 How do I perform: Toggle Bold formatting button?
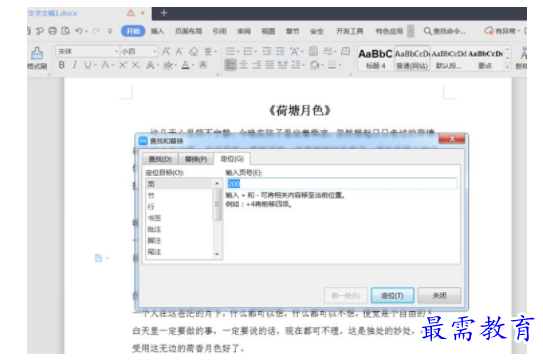click(x=62, y=65)
